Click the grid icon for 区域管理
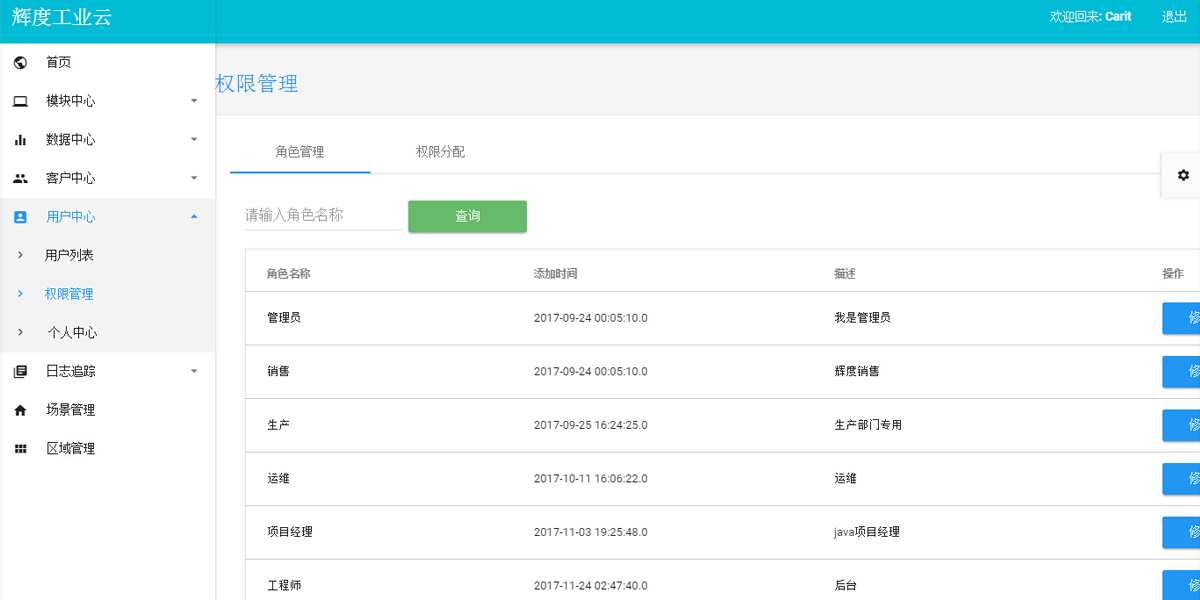Viewport: 1200px width, 600px height. tap(20, 449)
